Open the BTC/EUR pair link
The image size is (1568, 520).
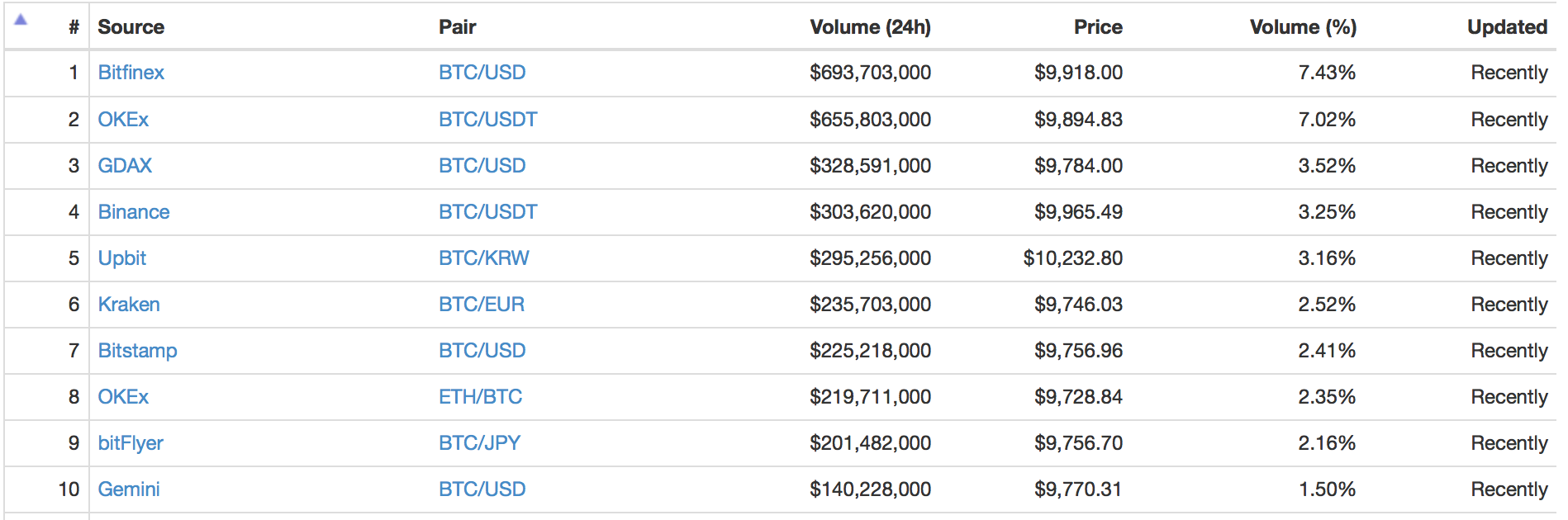pos(481,305)
